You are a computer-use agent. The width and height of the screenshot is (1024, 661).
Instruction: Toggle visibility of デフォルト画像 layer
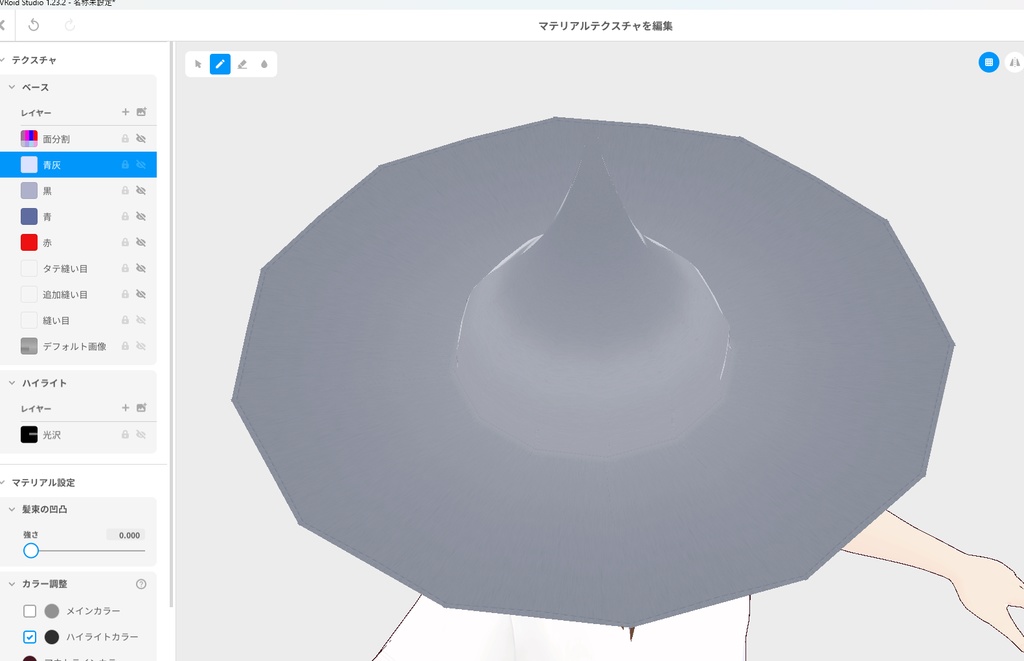click(140, 346)
